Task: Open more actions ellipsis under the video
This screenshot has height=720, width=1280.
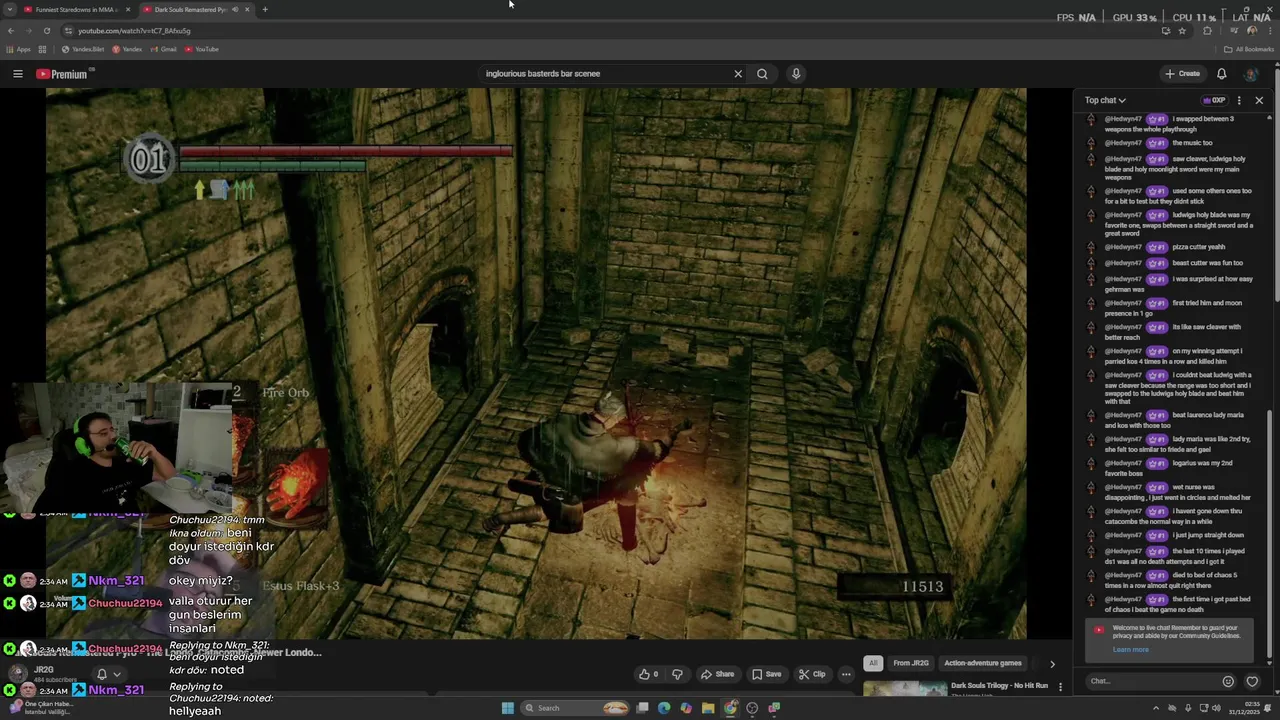Action: coord(846,674)
